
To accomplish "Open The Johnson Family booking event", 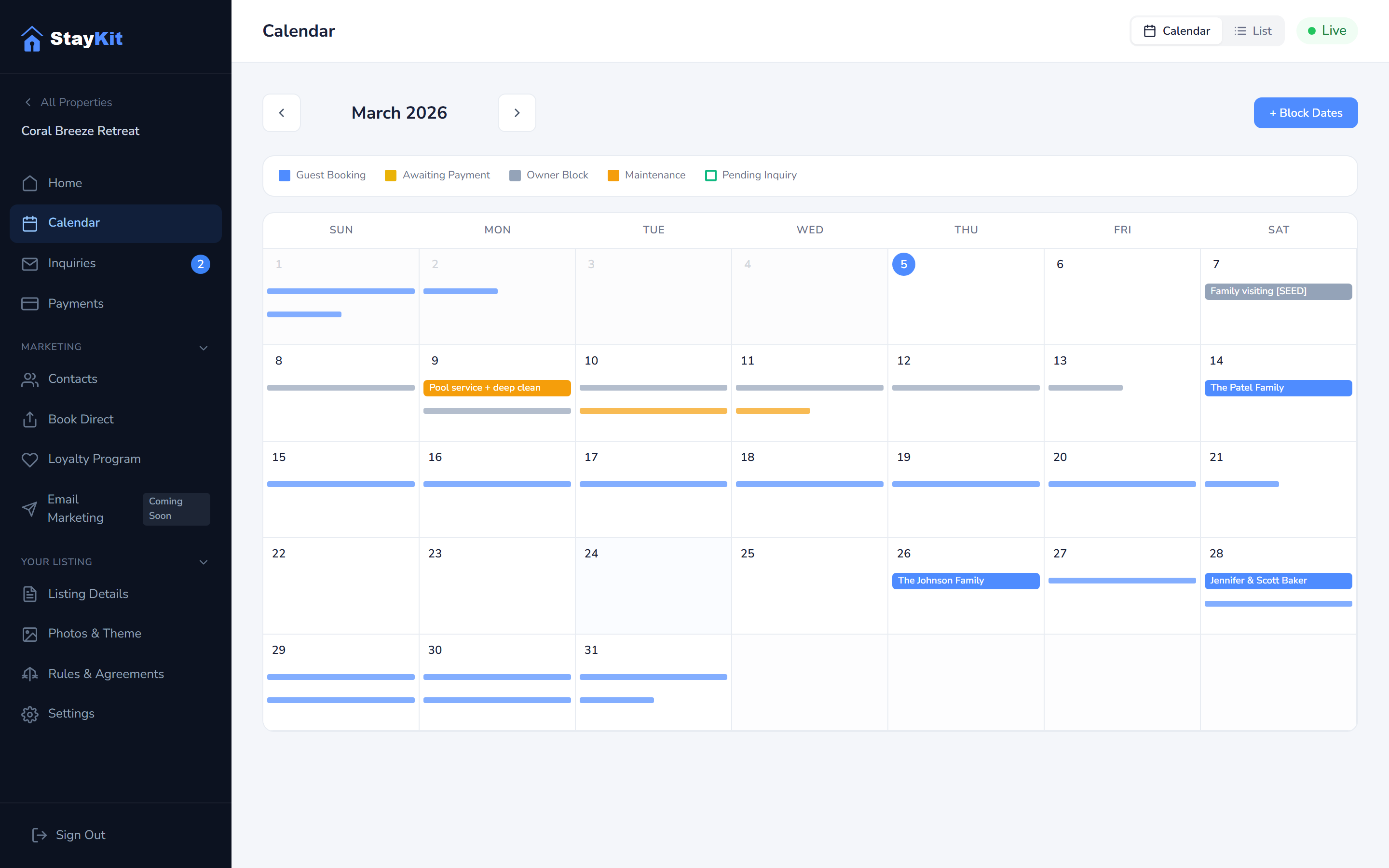I will click(x=966, y=581).
